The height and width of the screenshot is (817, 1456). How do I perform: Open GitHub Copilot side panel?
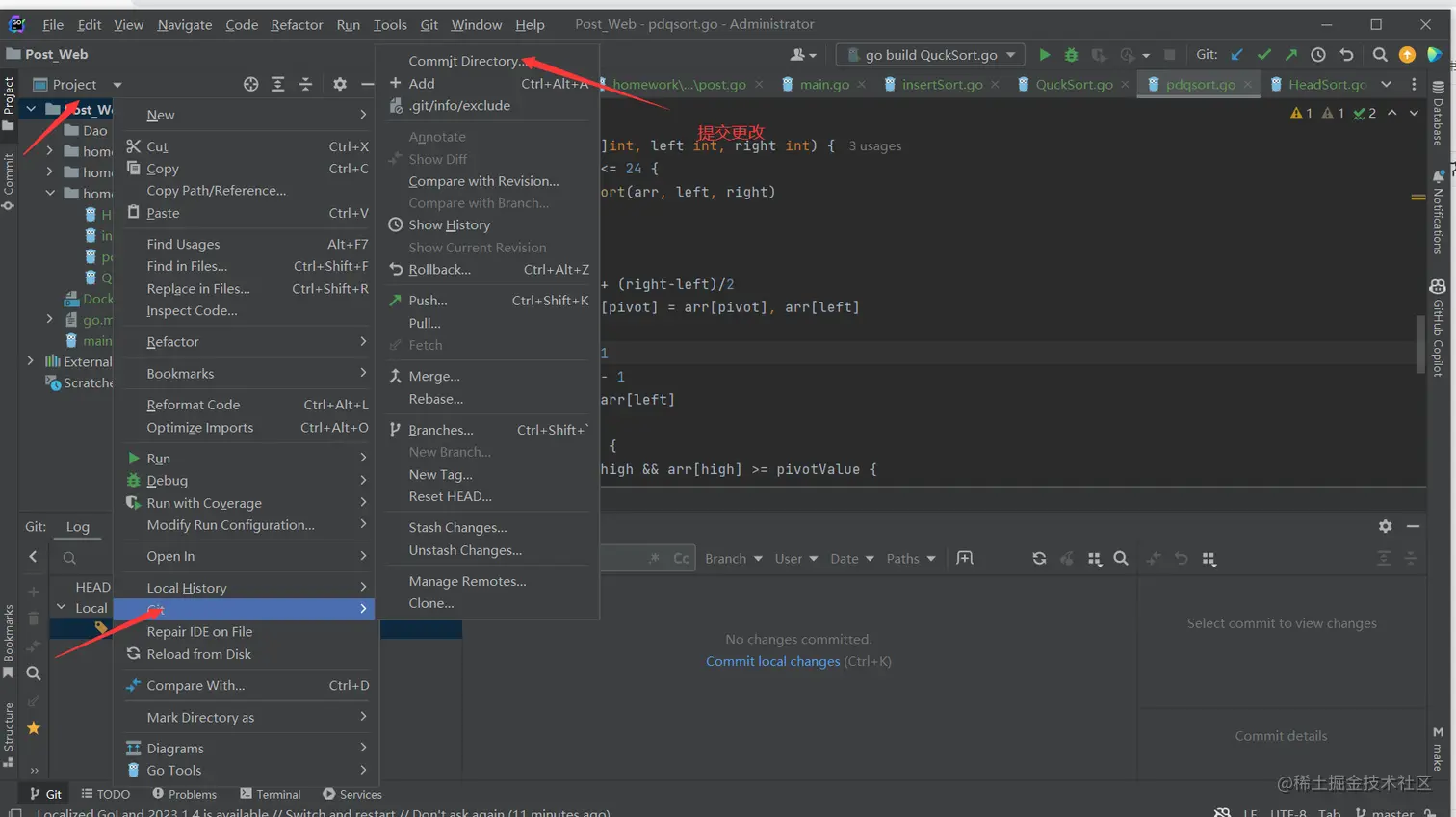(1438, 328)
